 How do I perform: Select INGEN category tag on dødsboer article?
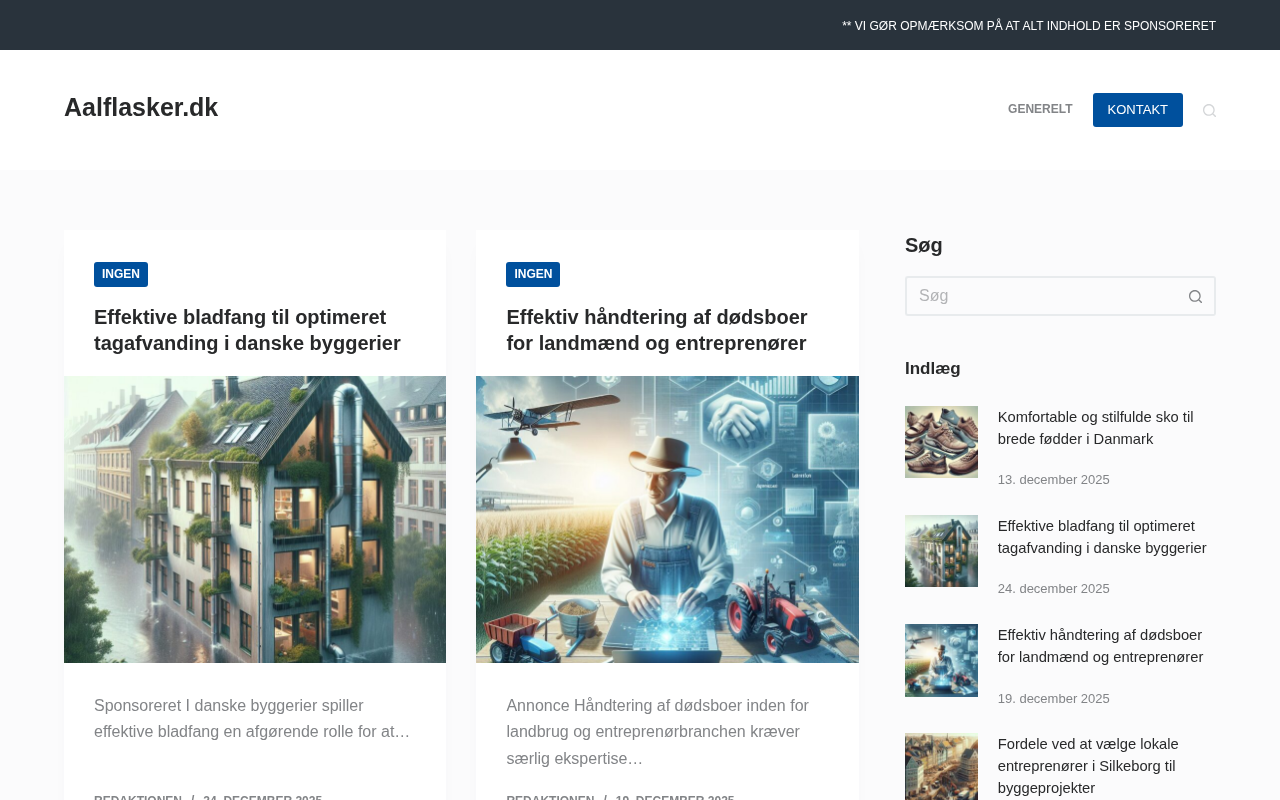[533, 274]
